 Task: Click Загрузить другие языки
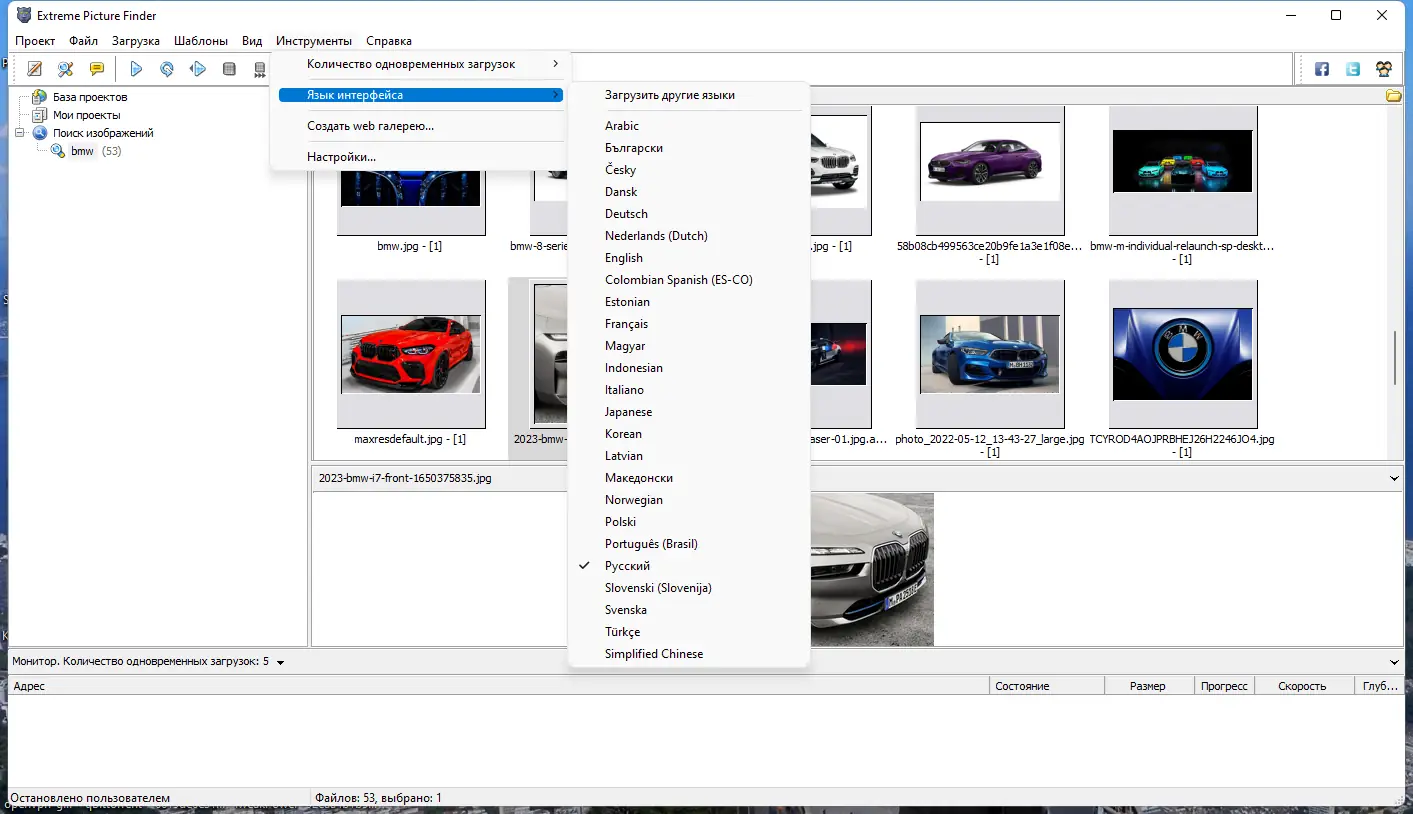(x=669, y=95)
